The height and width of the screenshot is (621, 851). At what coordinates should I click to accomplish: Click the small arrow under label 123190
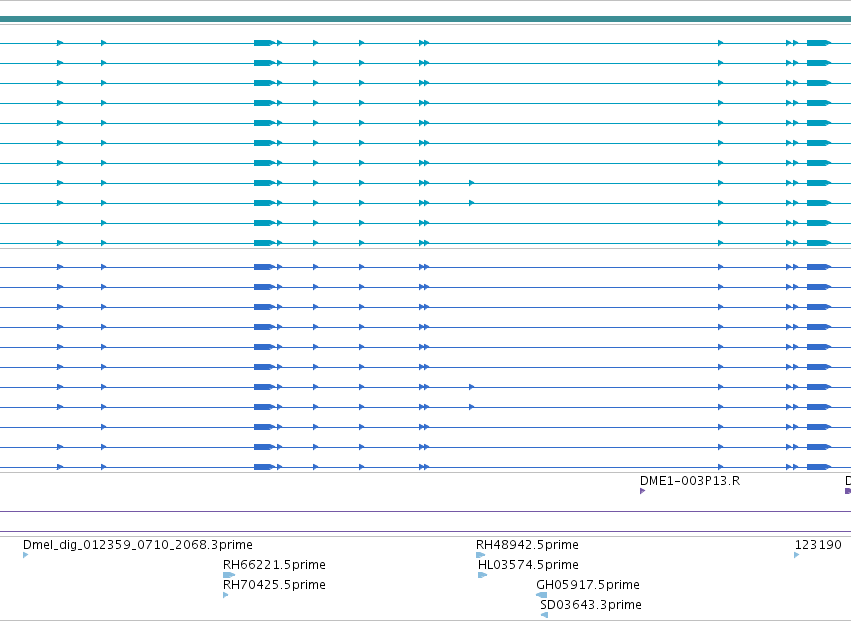(x=797, y=555)
